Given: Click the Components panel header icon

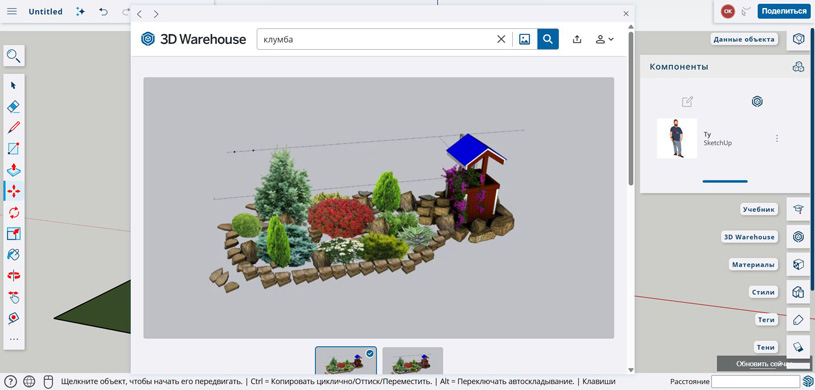Looking at the screenshot, I should [x=798, y=67].
